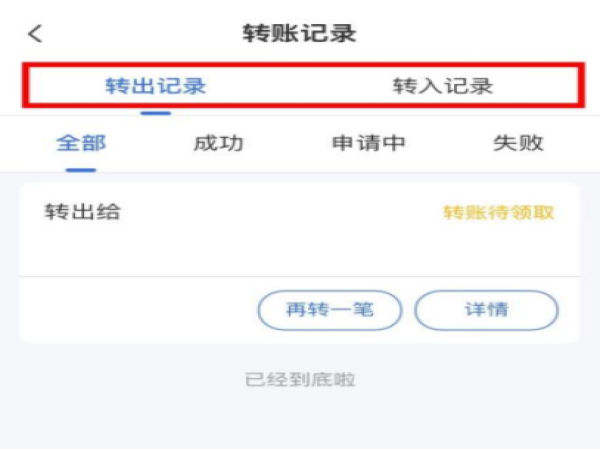Click the divider line inside record card
The width and height of the screenshot is (600, 450).
[x=300, y=276]
